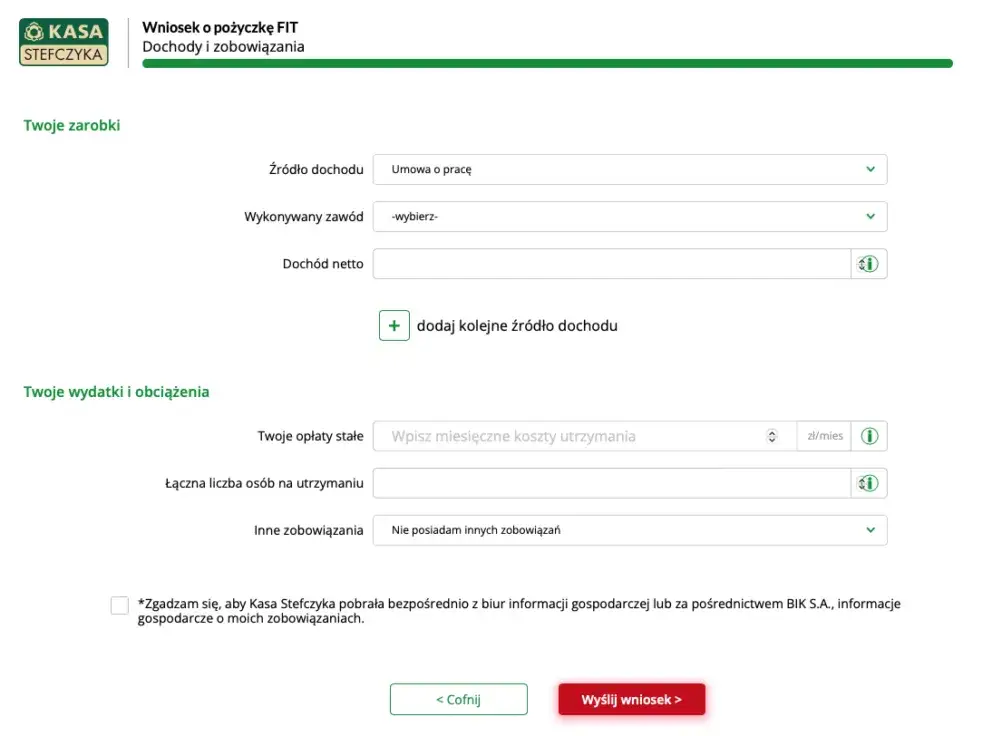
Task: Focus the Dochód netto input field
Action: tap(611, 264)
